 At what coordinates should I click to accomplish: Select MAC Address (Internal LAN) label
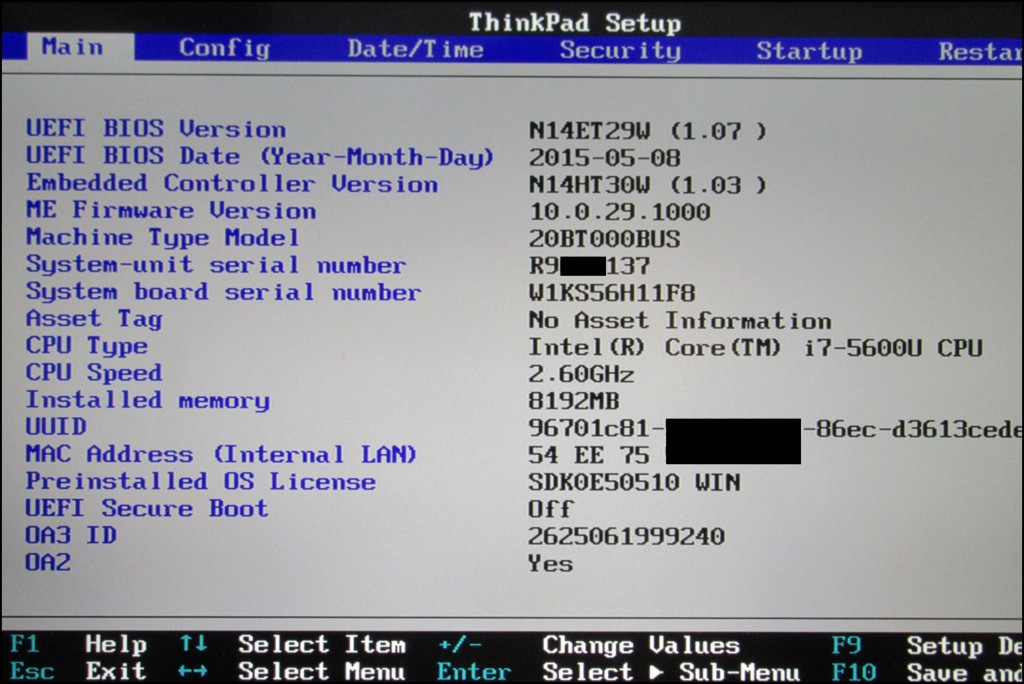click(x=221, y=453)
